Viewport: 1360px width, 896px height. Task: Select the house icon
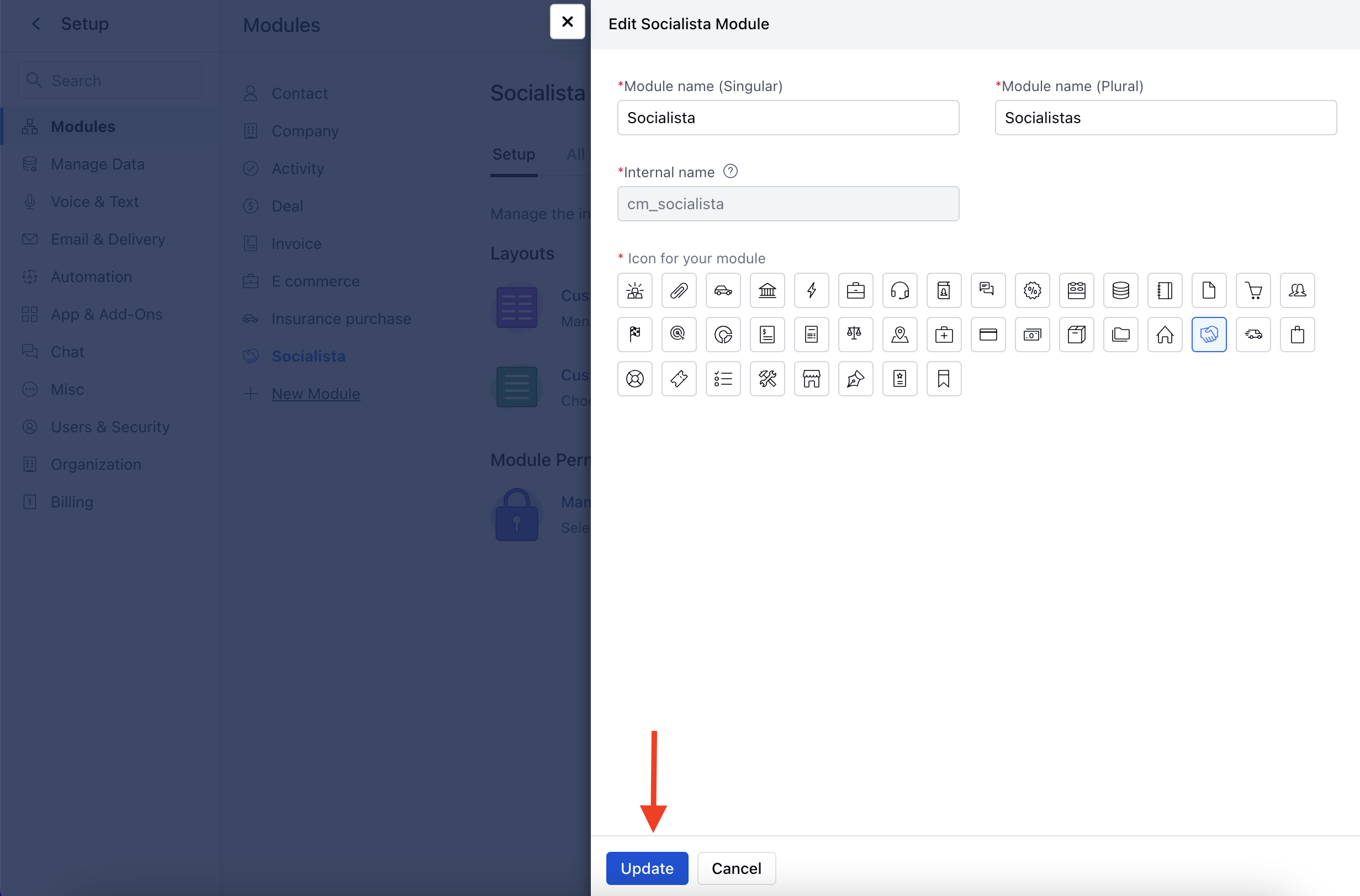[x=1165, y=335]
